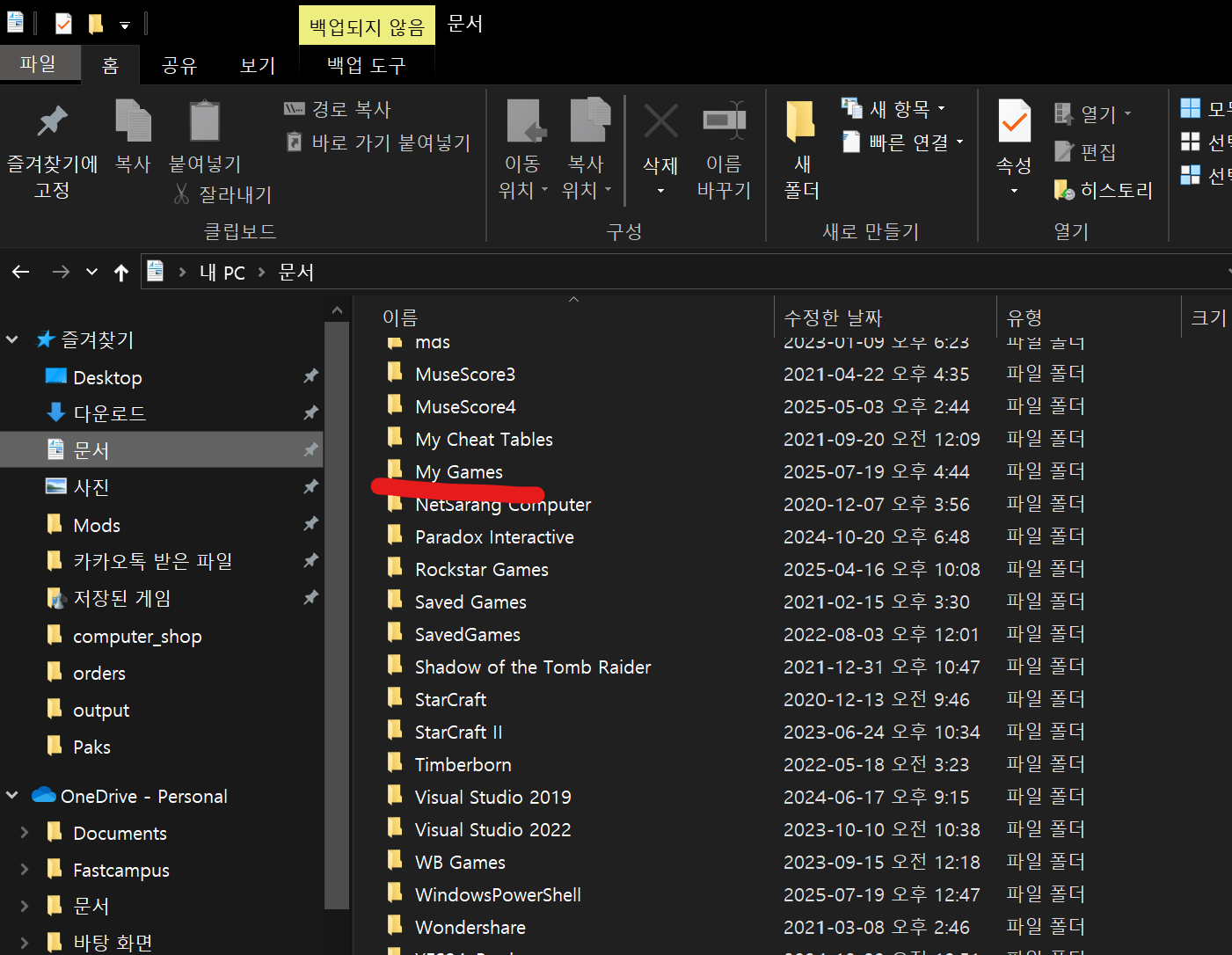Screen dimensions: 1232x955
Task: Click the navigation pane scrollbar track
Action: tap(337, 930)
